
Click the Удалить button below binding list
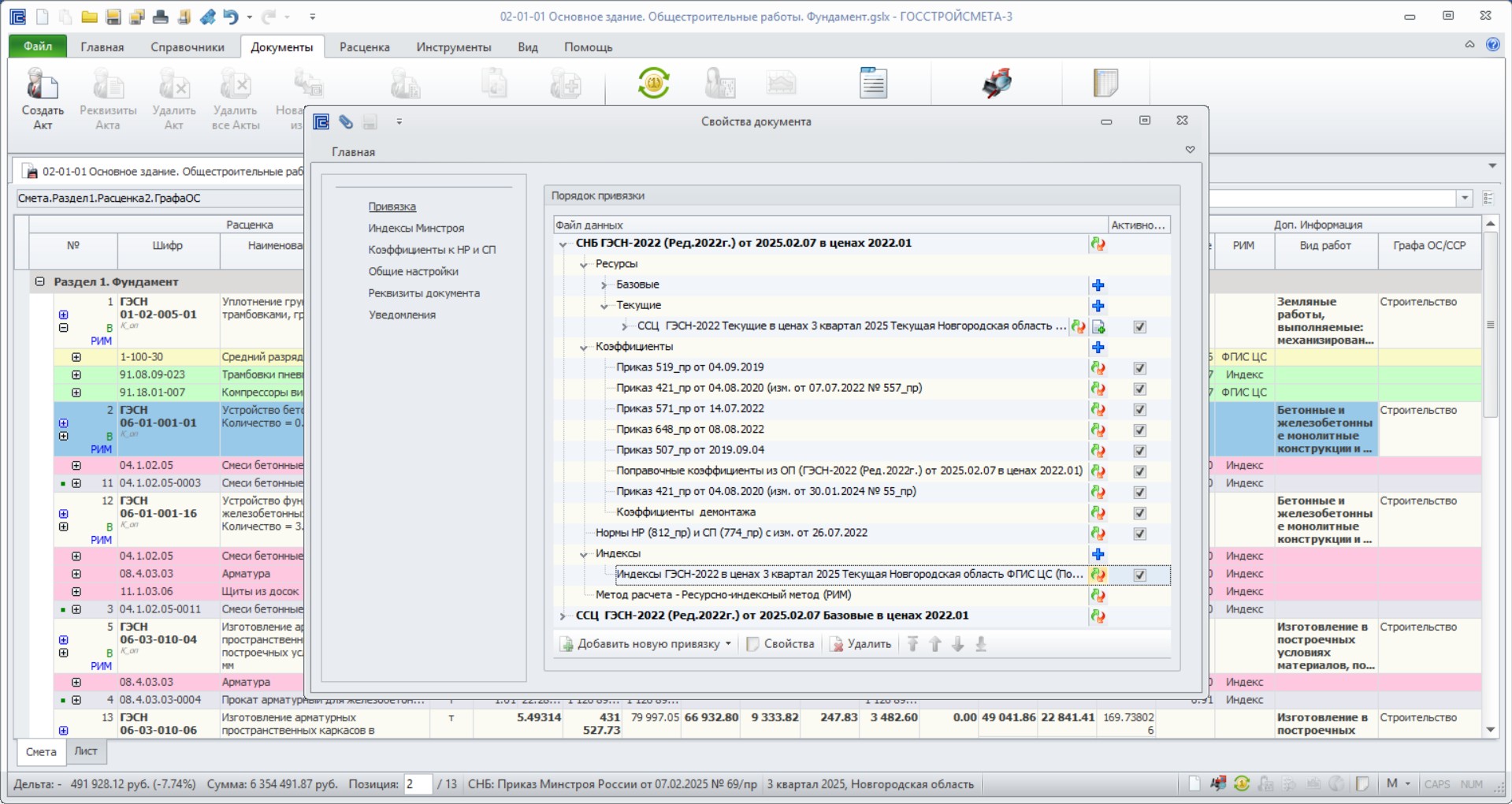860,644
